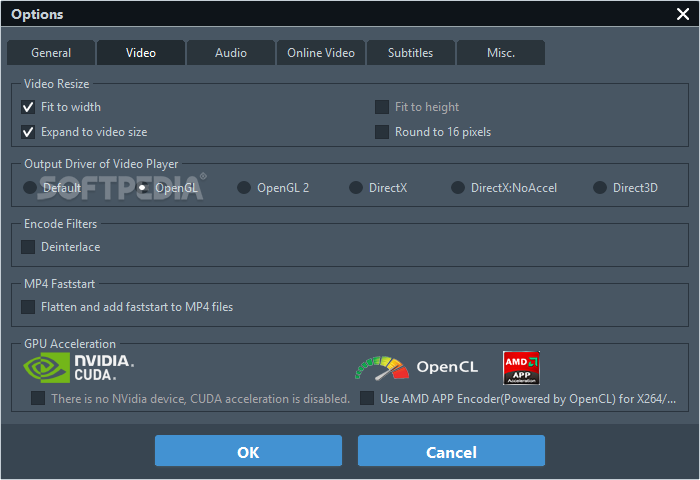Click the OpenCL speedometer icon
Viewport: 700px width, 480px height.
pos(382,367)
